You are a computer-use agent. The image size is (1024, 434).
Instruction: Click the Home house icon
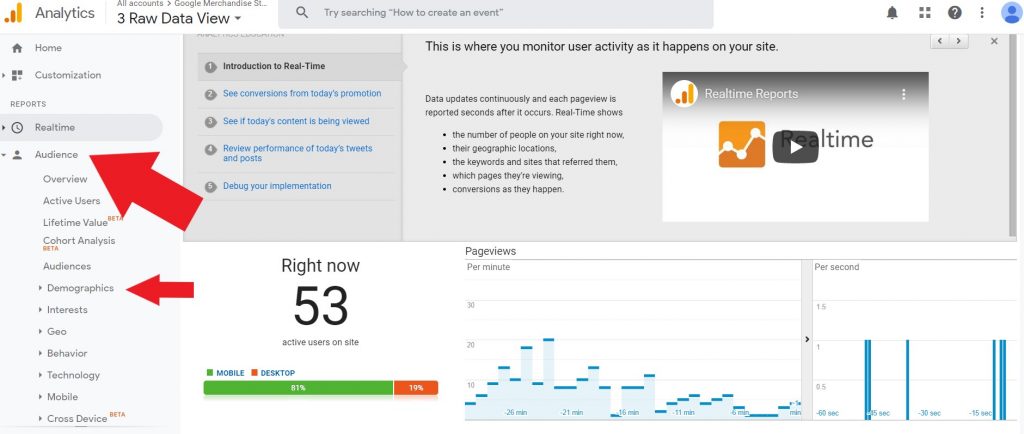tap(17, 48)
